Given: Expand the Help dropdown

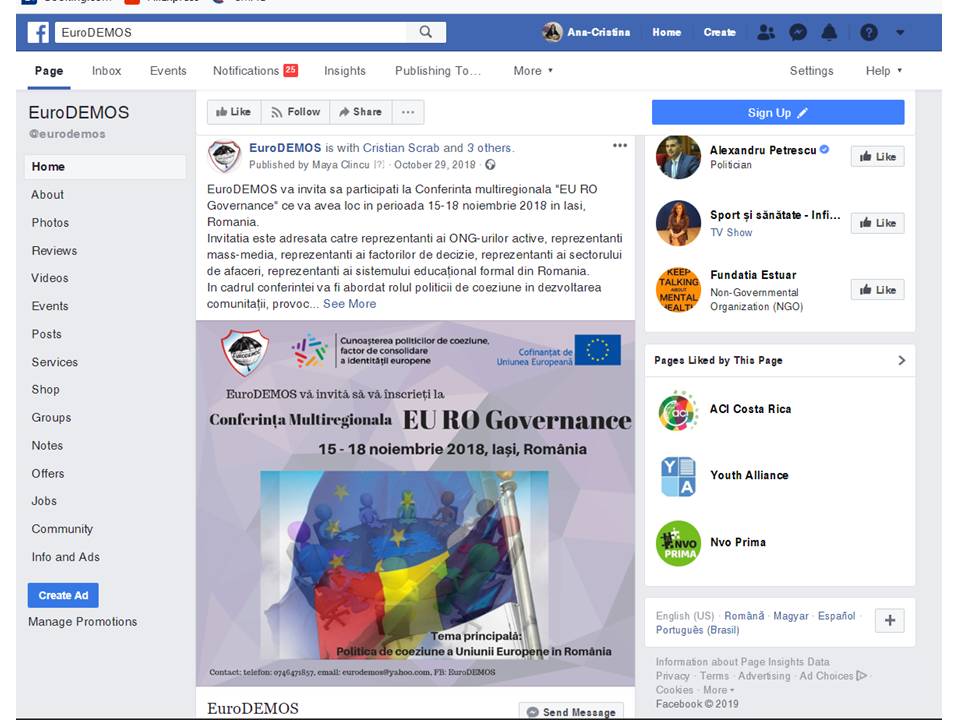Looking at the screenshot, I should (883, 70).
